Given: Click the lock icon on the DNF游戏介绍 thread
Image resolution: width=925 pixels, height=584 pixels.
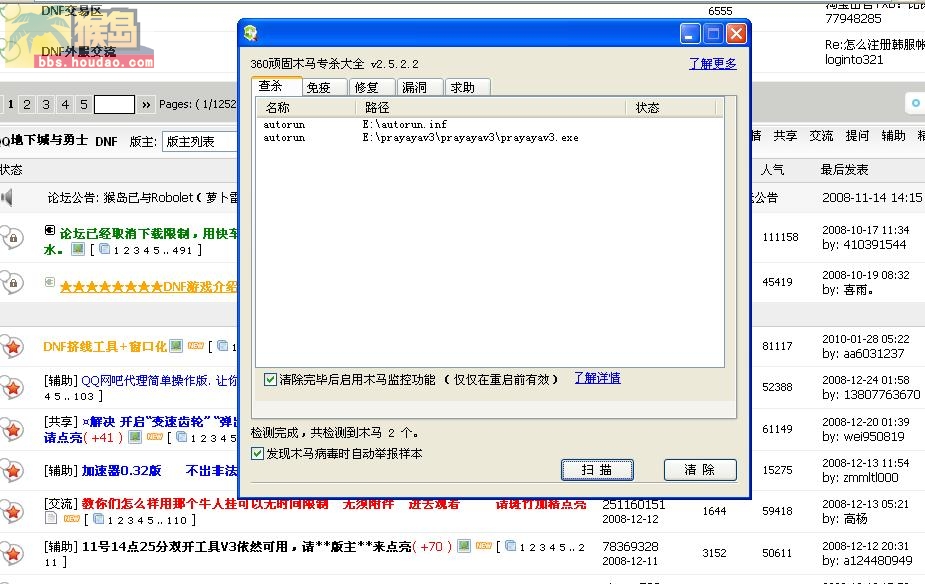Looking at the screenshot, I should point(12,283).
